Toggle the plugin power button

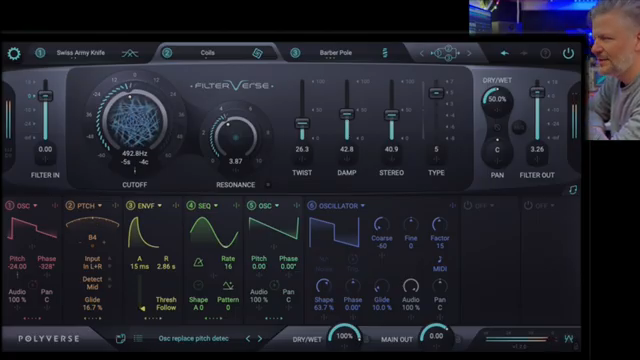click(568, 53)
